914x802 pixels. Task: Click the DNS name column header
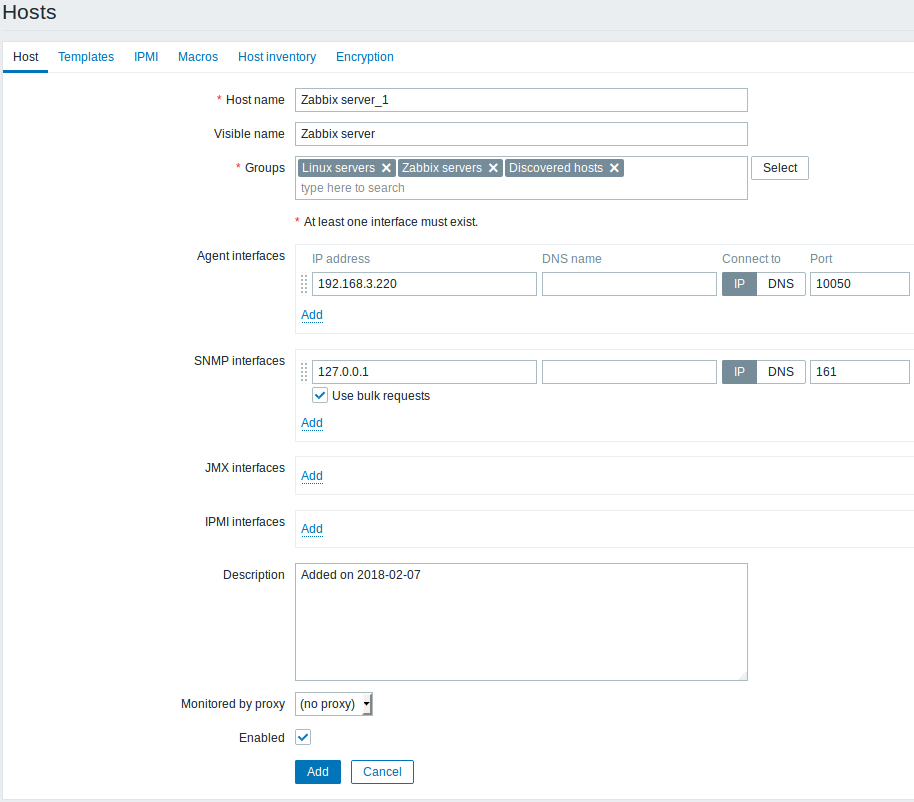[x=572, y=259]
